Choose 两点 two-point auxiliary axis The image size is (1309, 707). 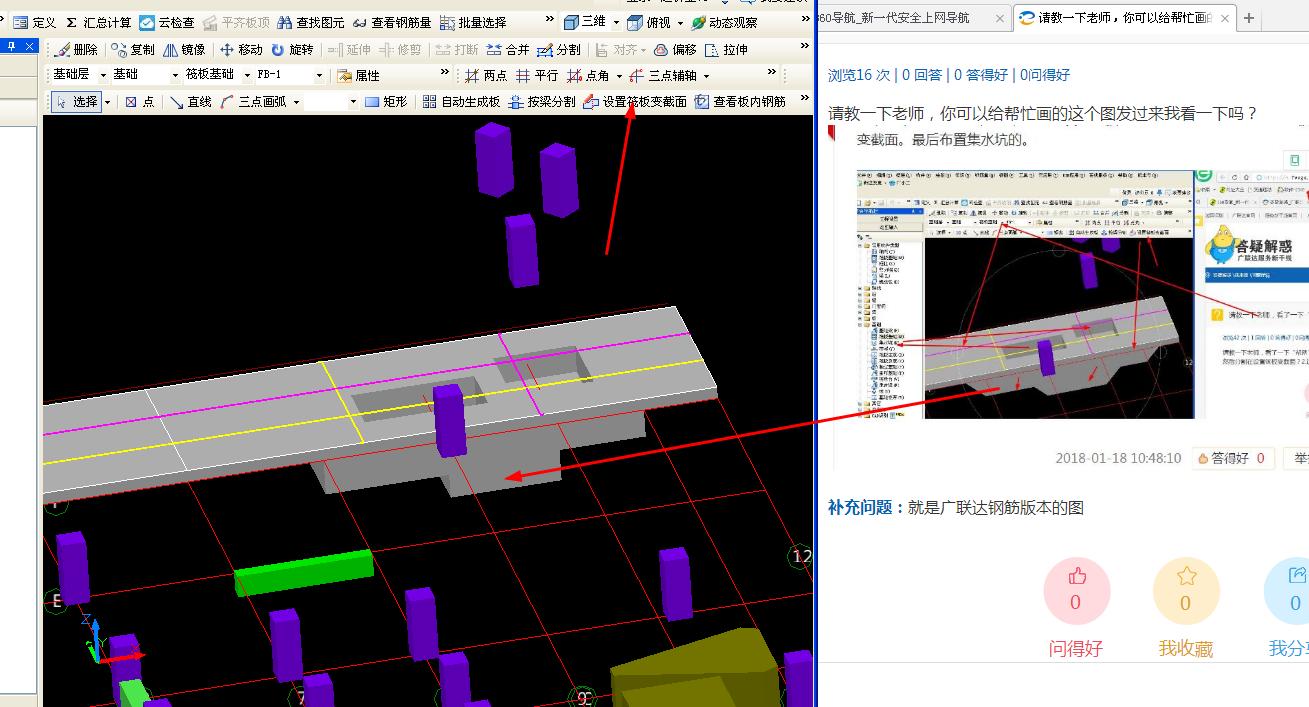click(x=486, y=75)
